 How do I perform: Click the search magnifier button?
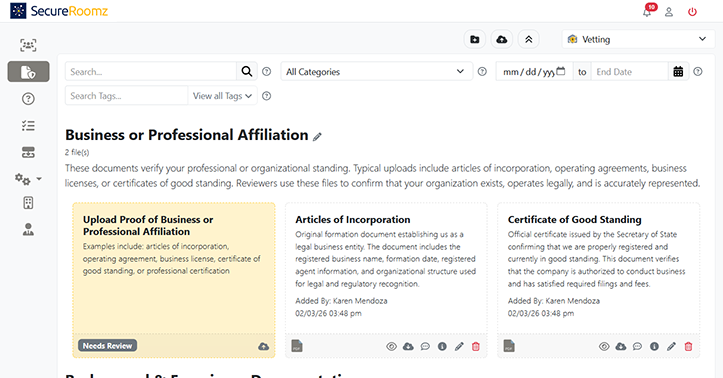[x=247, y=71]
